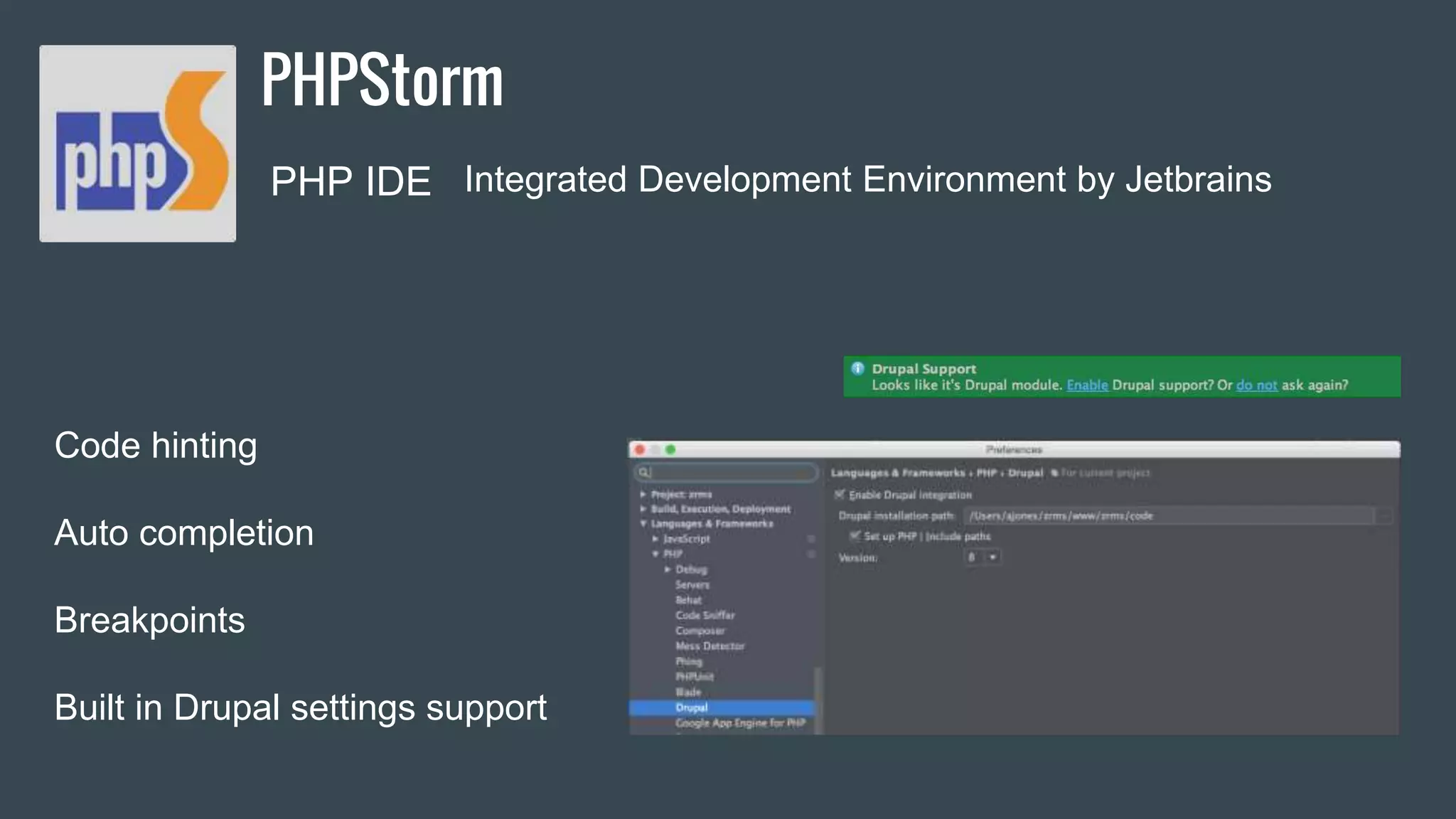
Task: Close the Preferences window with red button
Action: click(639, 449)
